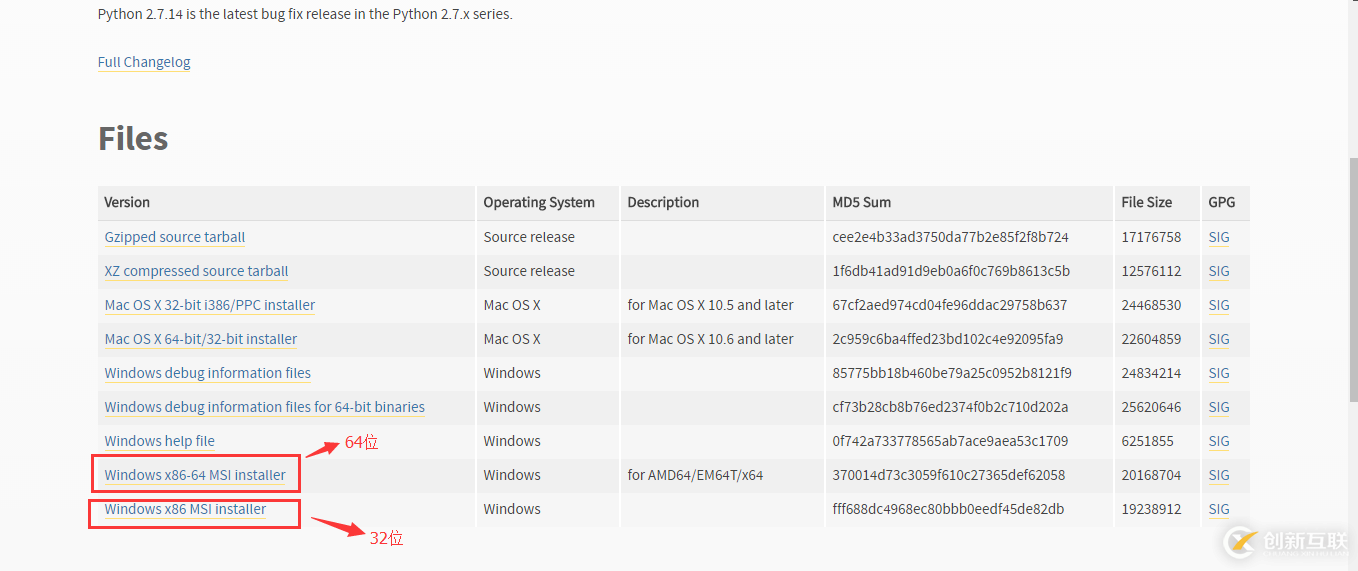Open Mac OS X 32-bit i386/PPC installer link

[210, 305]
